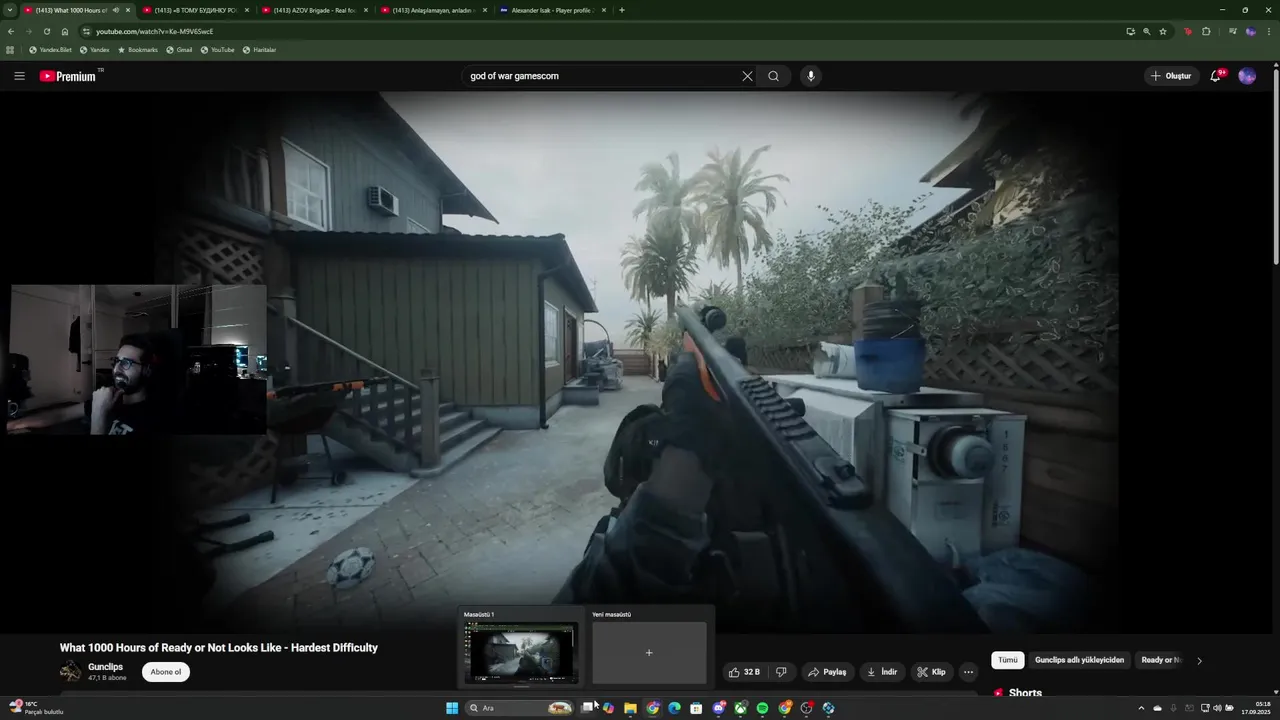Bookmark this page with the star icon
Image resolution: width=1280 pixels, height=720 pixels.
1163,31
